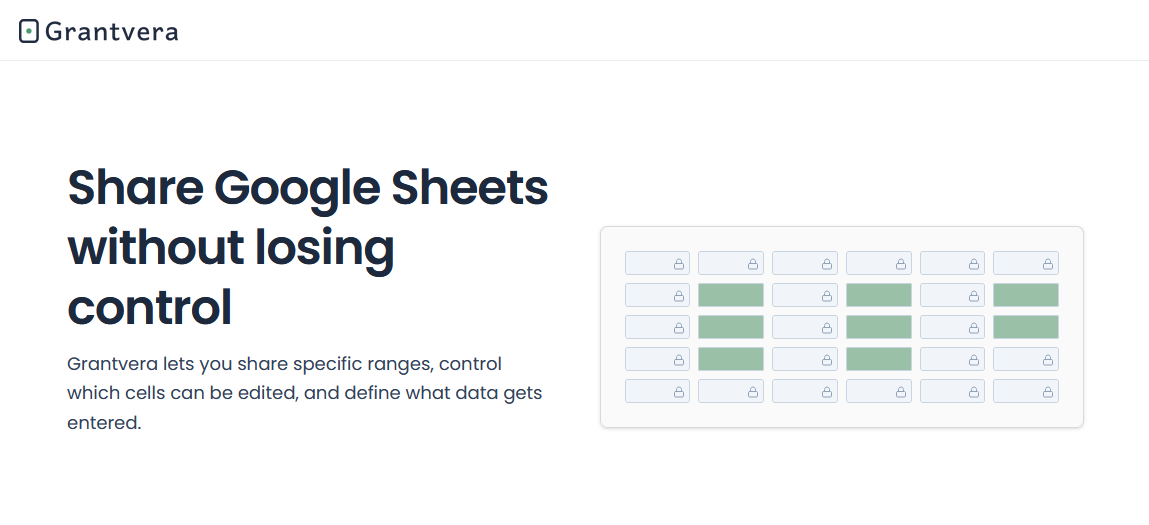This screenshot has width=1149, height=525.
Task: Select green cell in second row, last column
Action: point(1026,295)
